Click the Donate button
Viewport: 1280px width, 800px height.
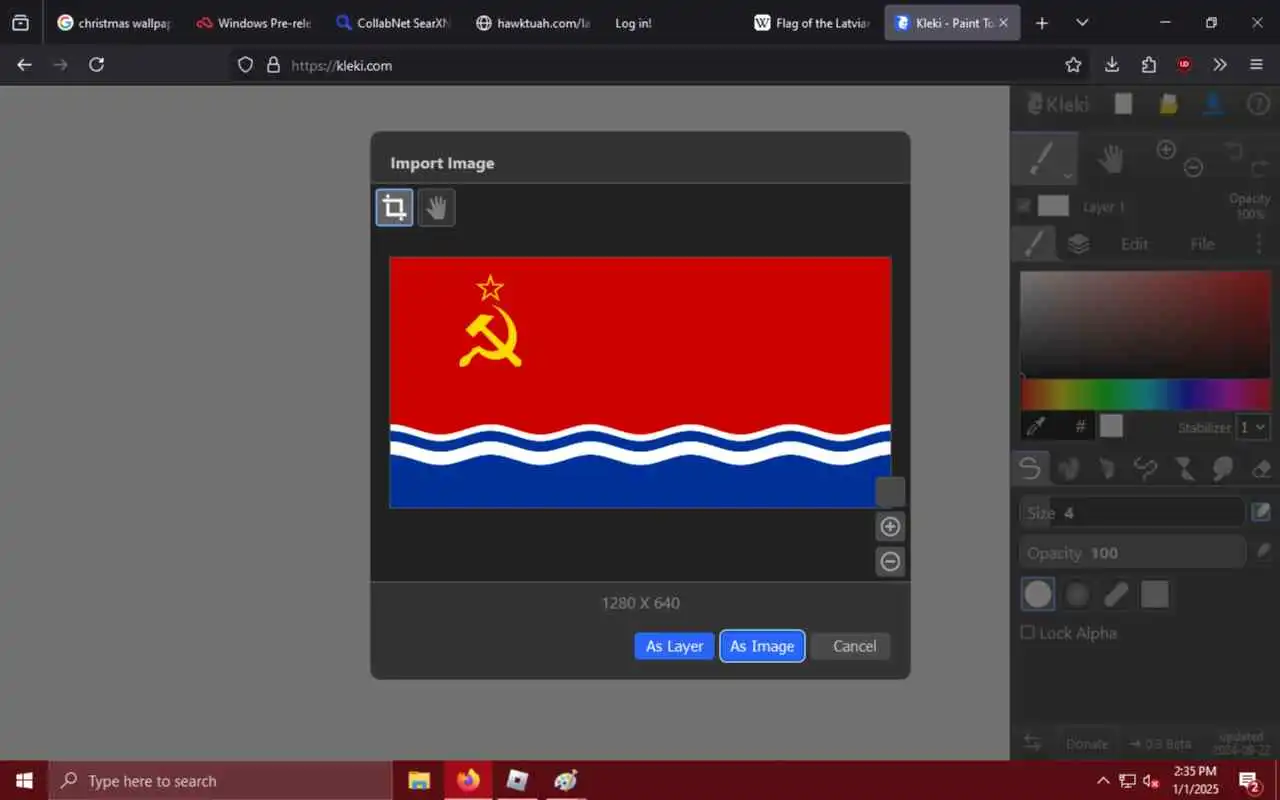[1086, 744]
